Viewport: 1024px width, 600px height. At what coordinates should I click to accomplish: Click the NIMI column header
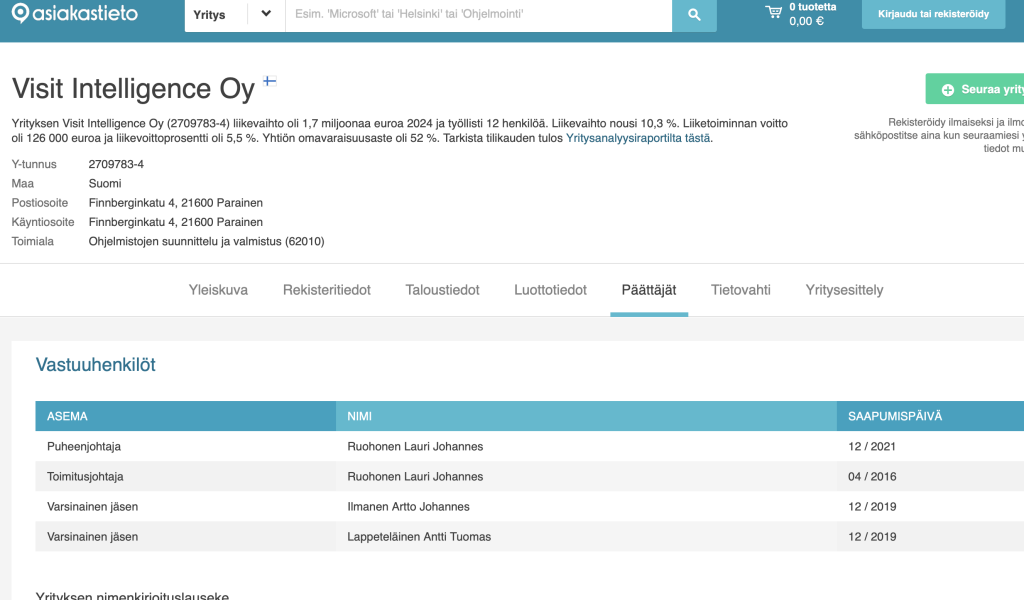[x=586, y=417]
